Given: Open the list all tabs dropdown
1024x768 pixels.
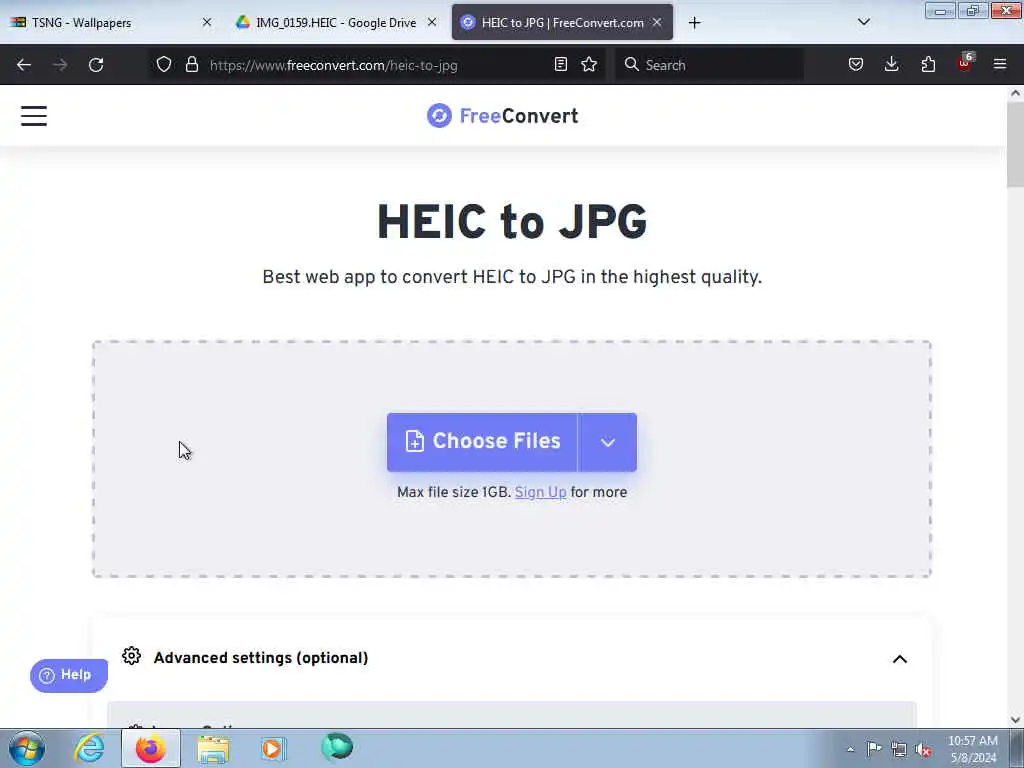Looking at the screenshot, I should (x=863, y=23).
